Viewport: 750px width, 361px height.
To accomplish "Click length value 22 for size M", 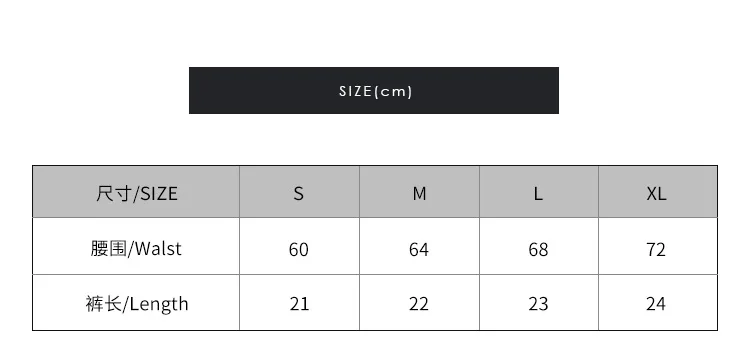I will point(419,304).
